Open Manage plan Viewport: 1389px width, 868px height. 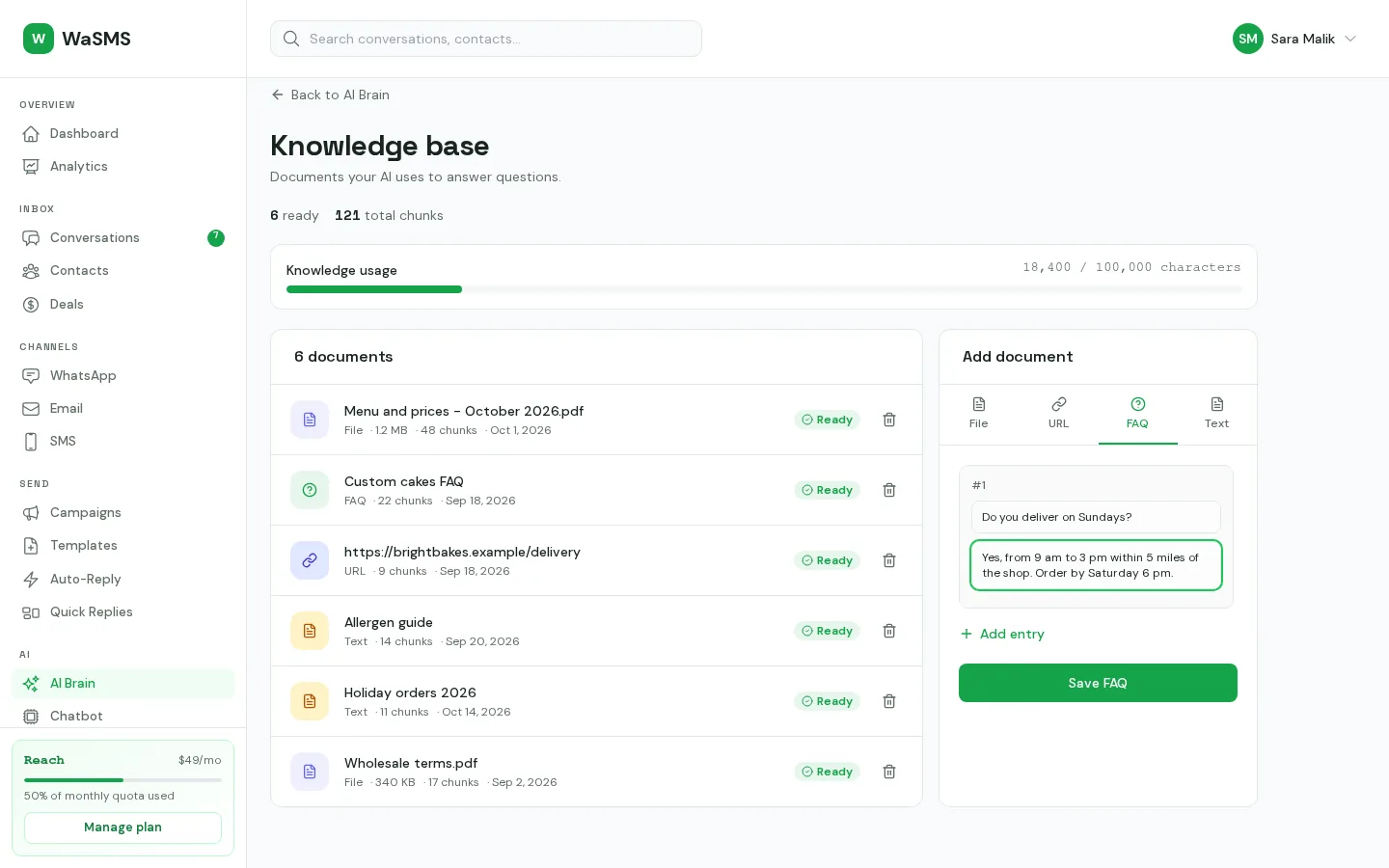[x=123, y=827]
